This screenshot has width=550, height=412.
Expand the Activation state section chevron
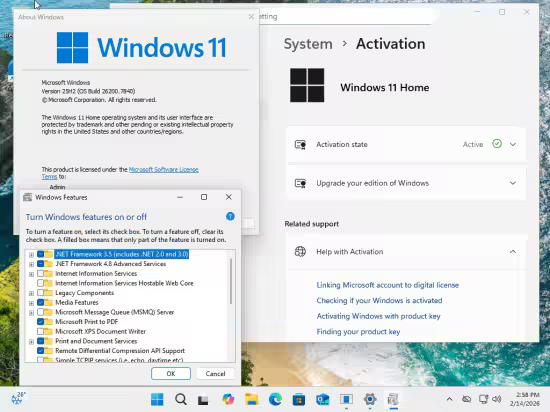513,144
